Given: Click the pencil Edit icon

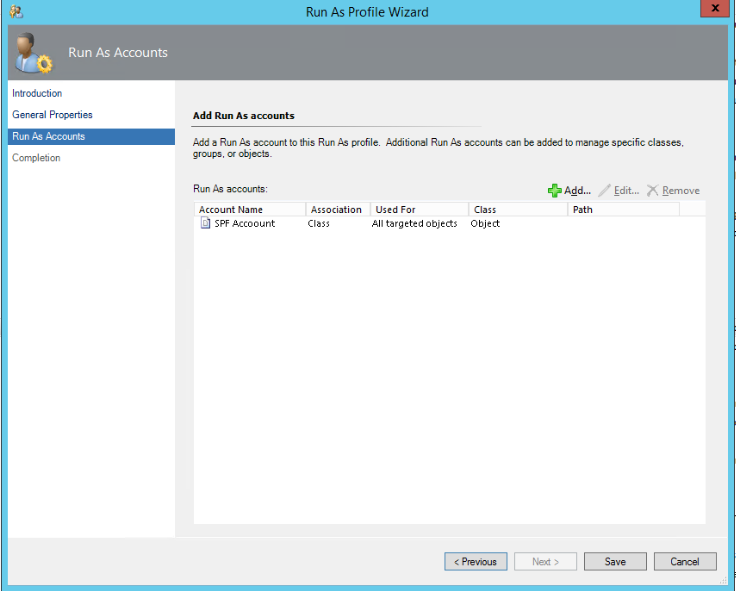Looking at the screenshot, I should coord(605,190).
